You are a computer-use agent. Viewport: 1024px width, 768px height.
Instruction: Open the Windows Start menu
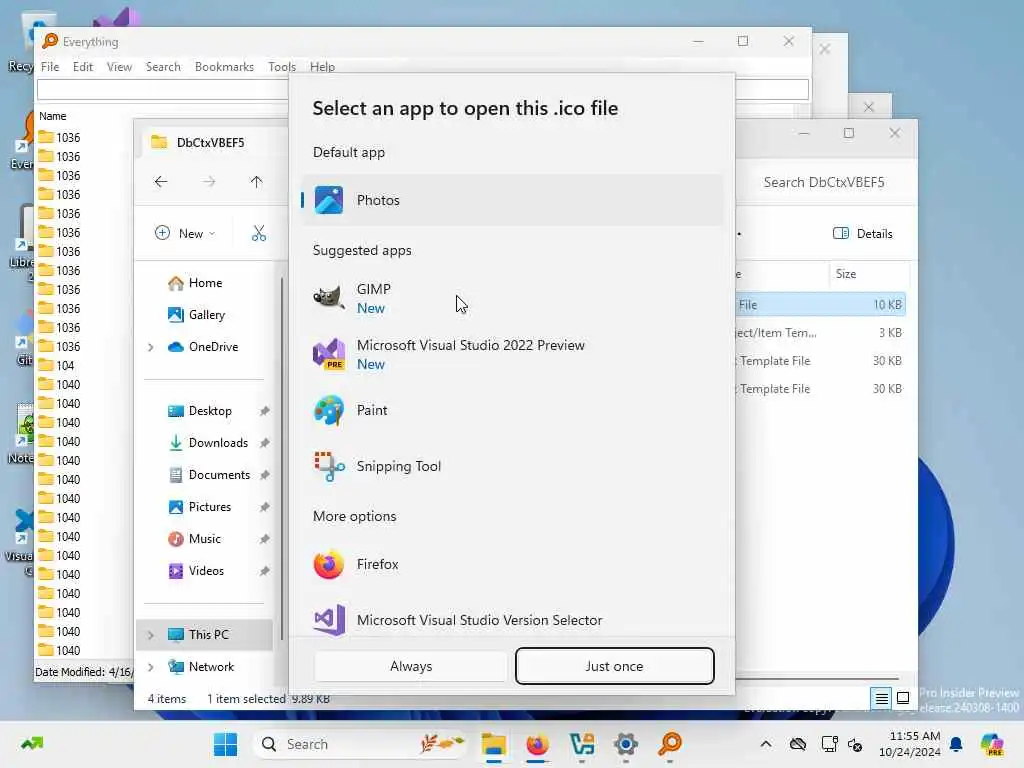[225, 744]
